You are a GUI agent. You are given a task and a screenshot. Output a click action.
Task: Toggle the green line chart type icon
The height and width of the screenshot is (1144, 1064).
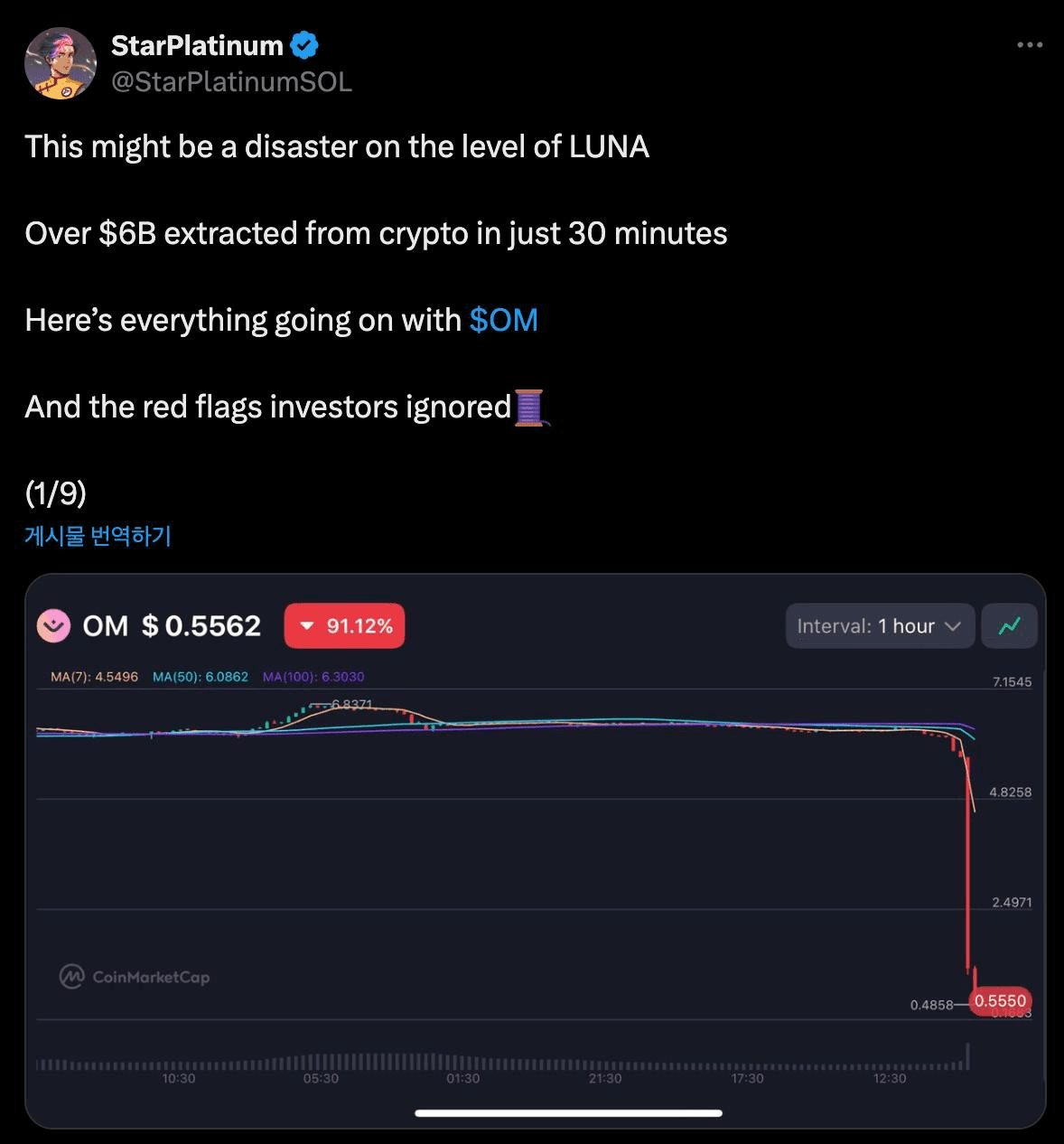1009,625
